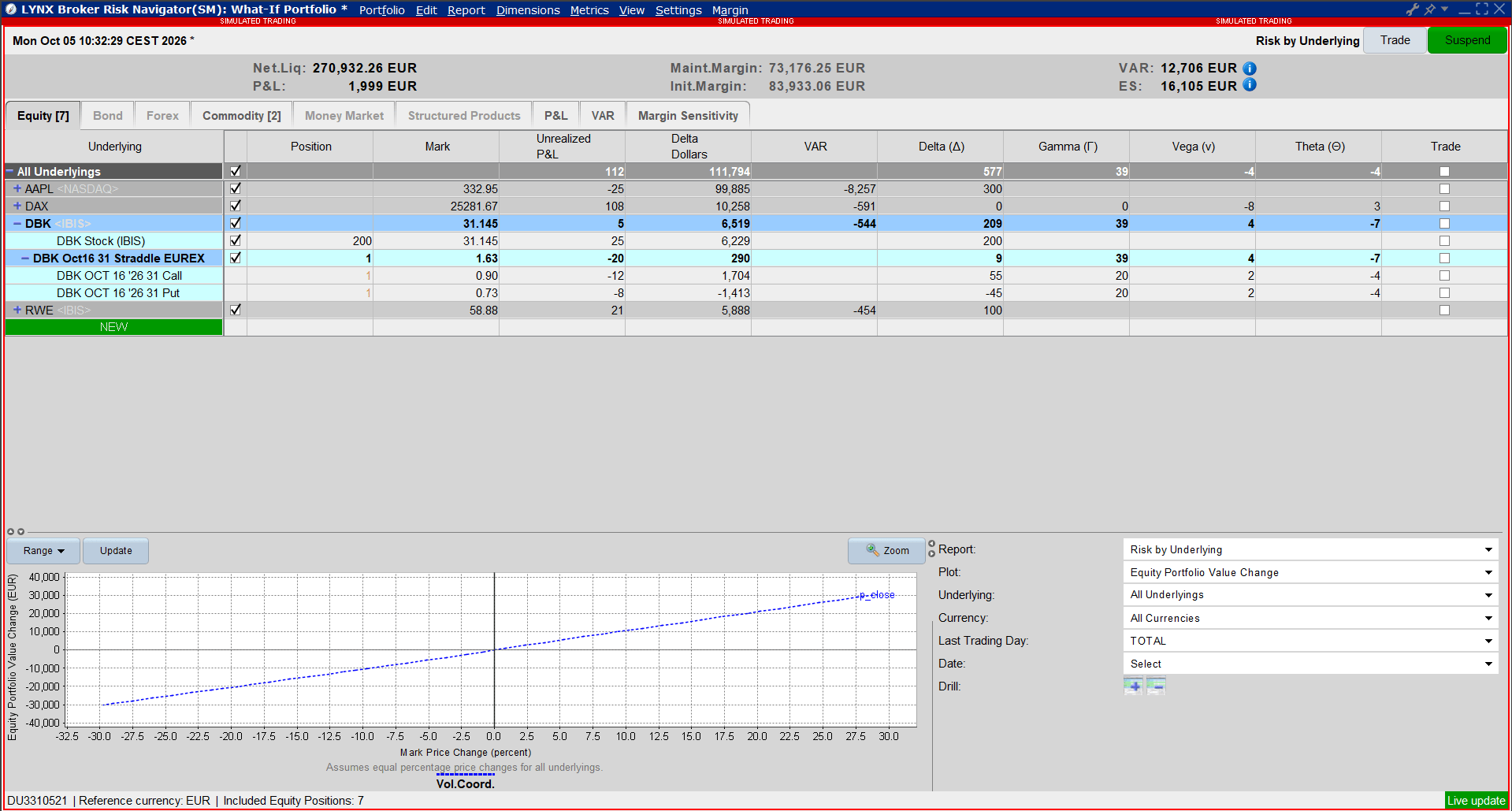The image size is (1512, 811).
Task: Open the Date Select dropdown
Action: click(x=1310, y=664)
